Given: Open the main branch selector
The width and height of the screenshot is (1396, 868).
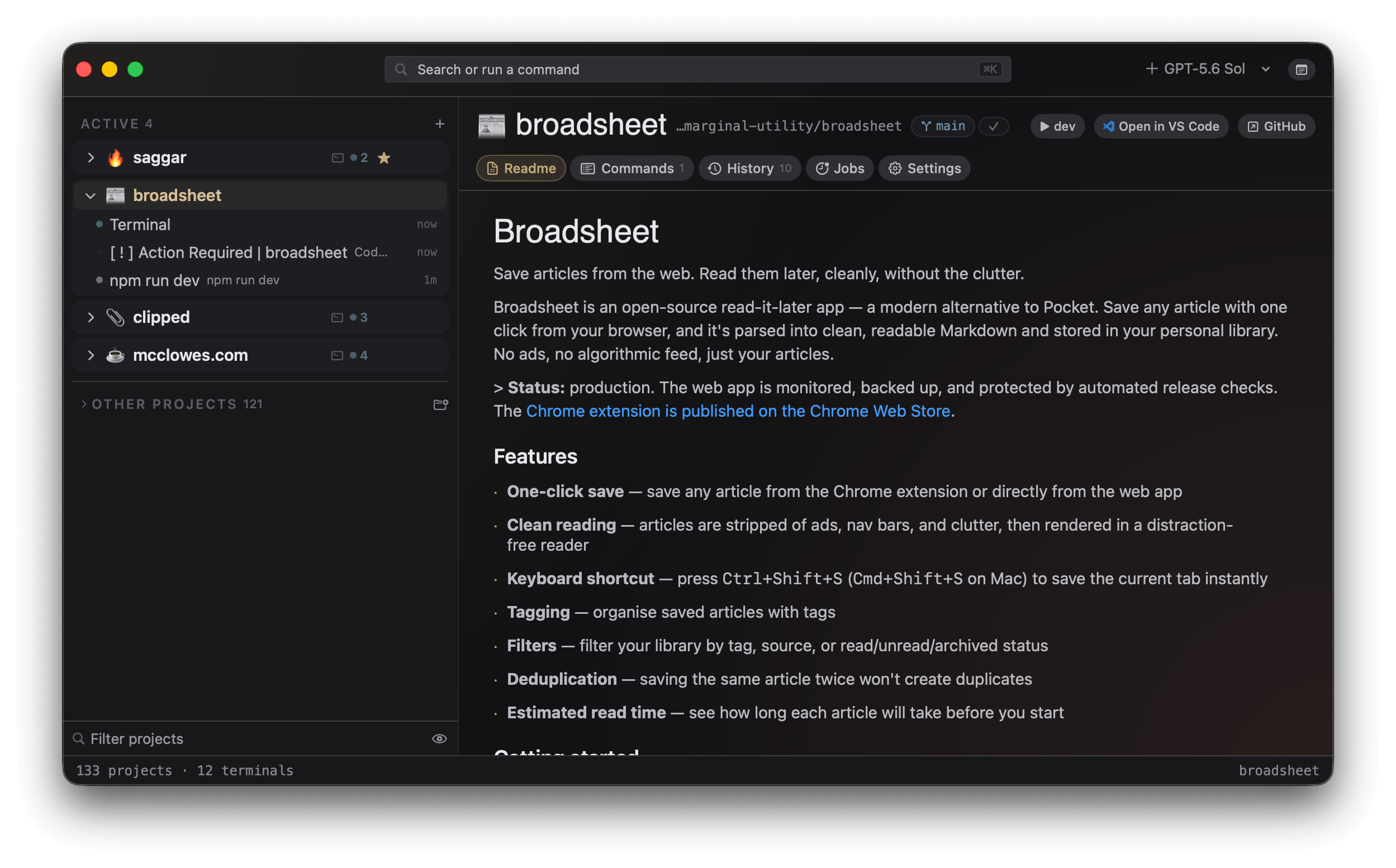Looking at the screenshot, I should [942, 126].
